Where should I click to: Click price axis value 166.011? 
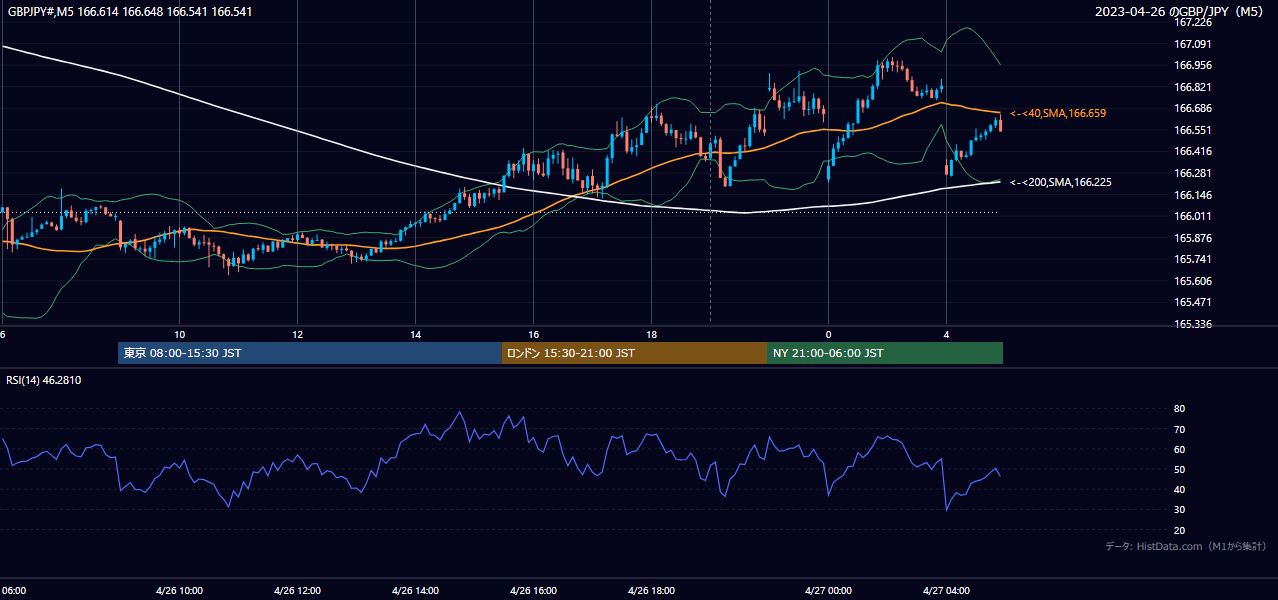[x=1192, y=216]
